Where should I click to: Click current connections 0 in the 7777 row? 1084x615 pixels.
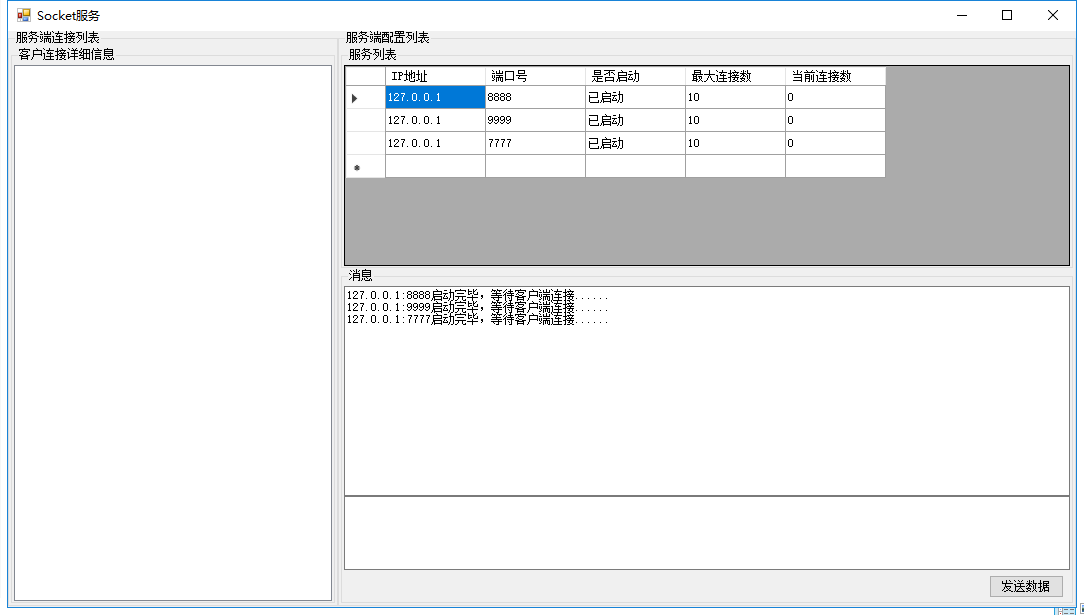[835, 143]
